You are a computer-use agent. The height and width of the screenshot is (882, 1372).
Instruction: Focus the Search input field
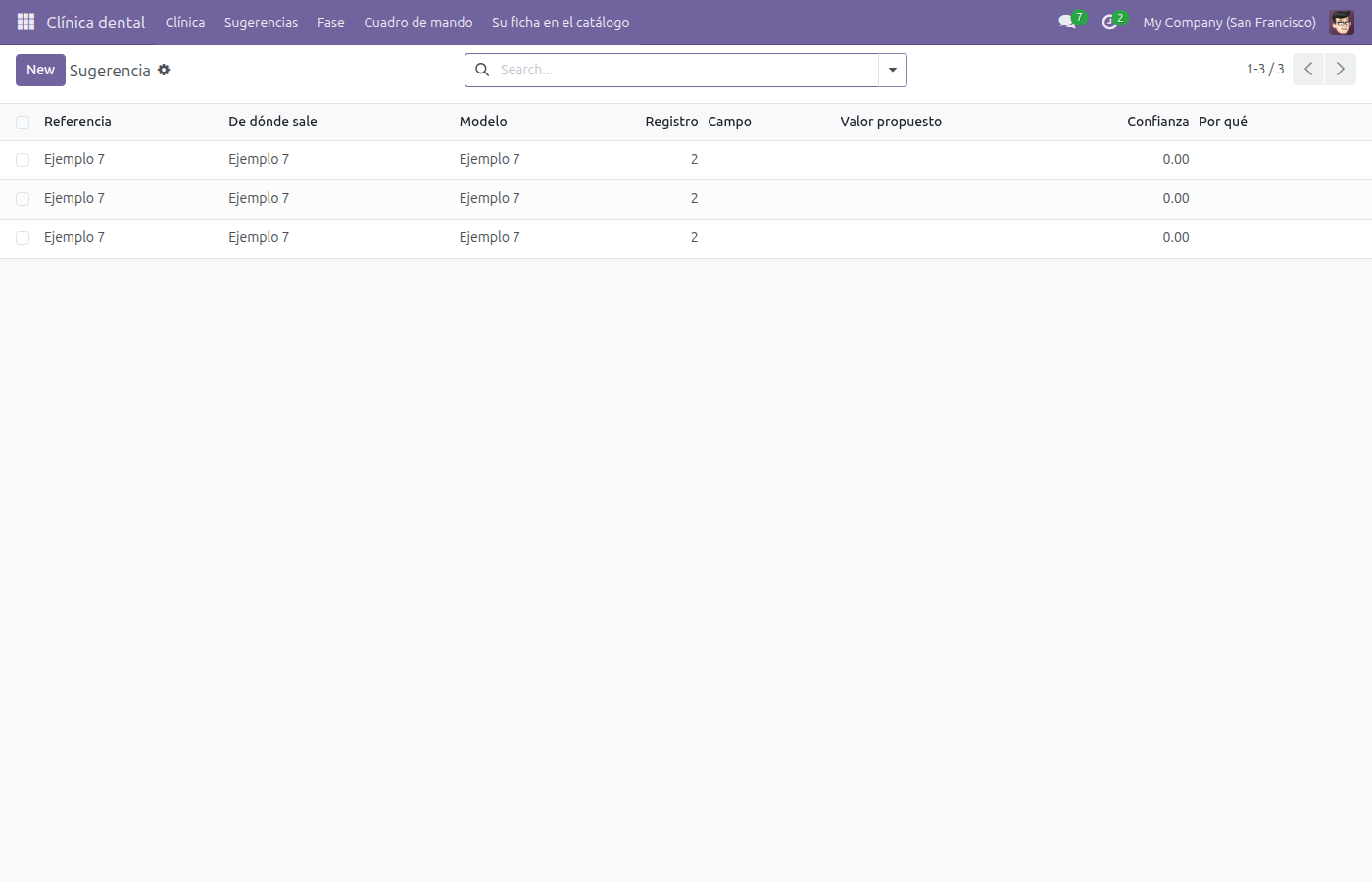tap(686, 70)
